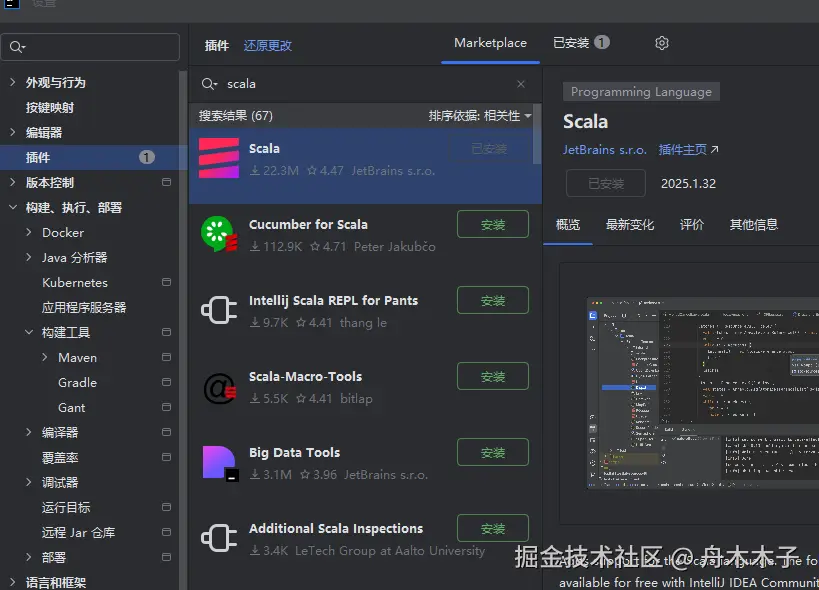819x590 pixels.
Task: Click project-level icon next to Kubernetes
Action: tap(167, 282)
